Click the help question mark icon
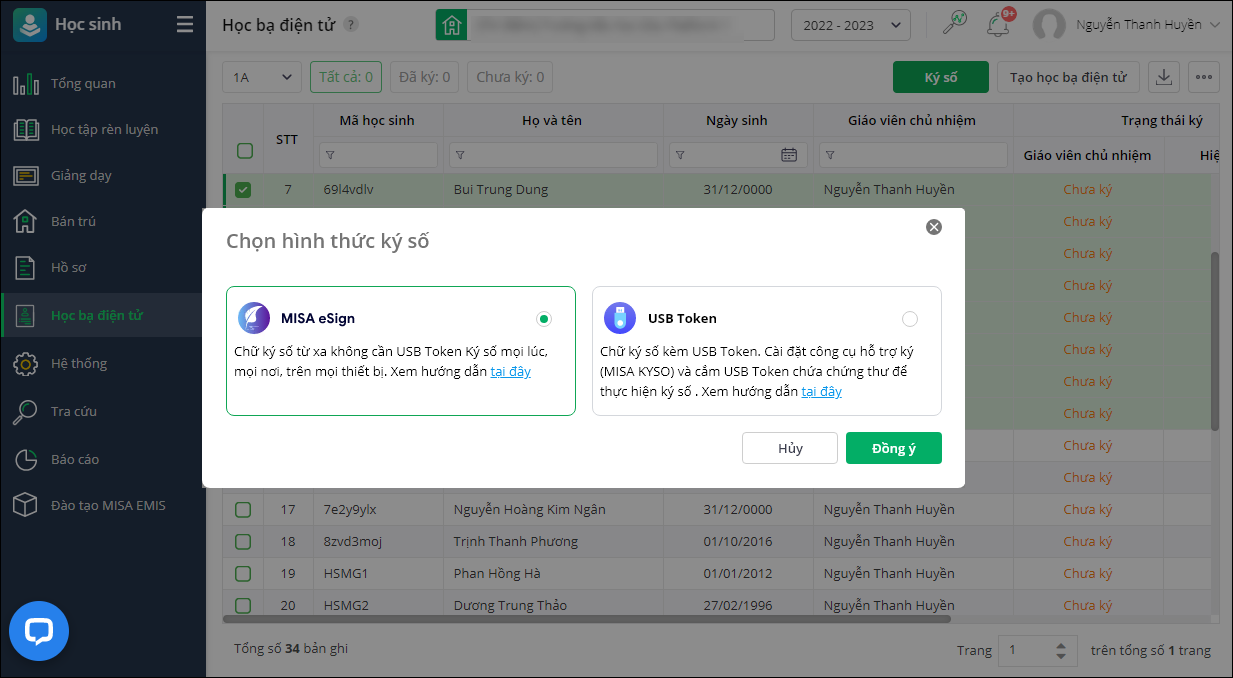This screenshot has height=678, width=1233. coord(351,25)
